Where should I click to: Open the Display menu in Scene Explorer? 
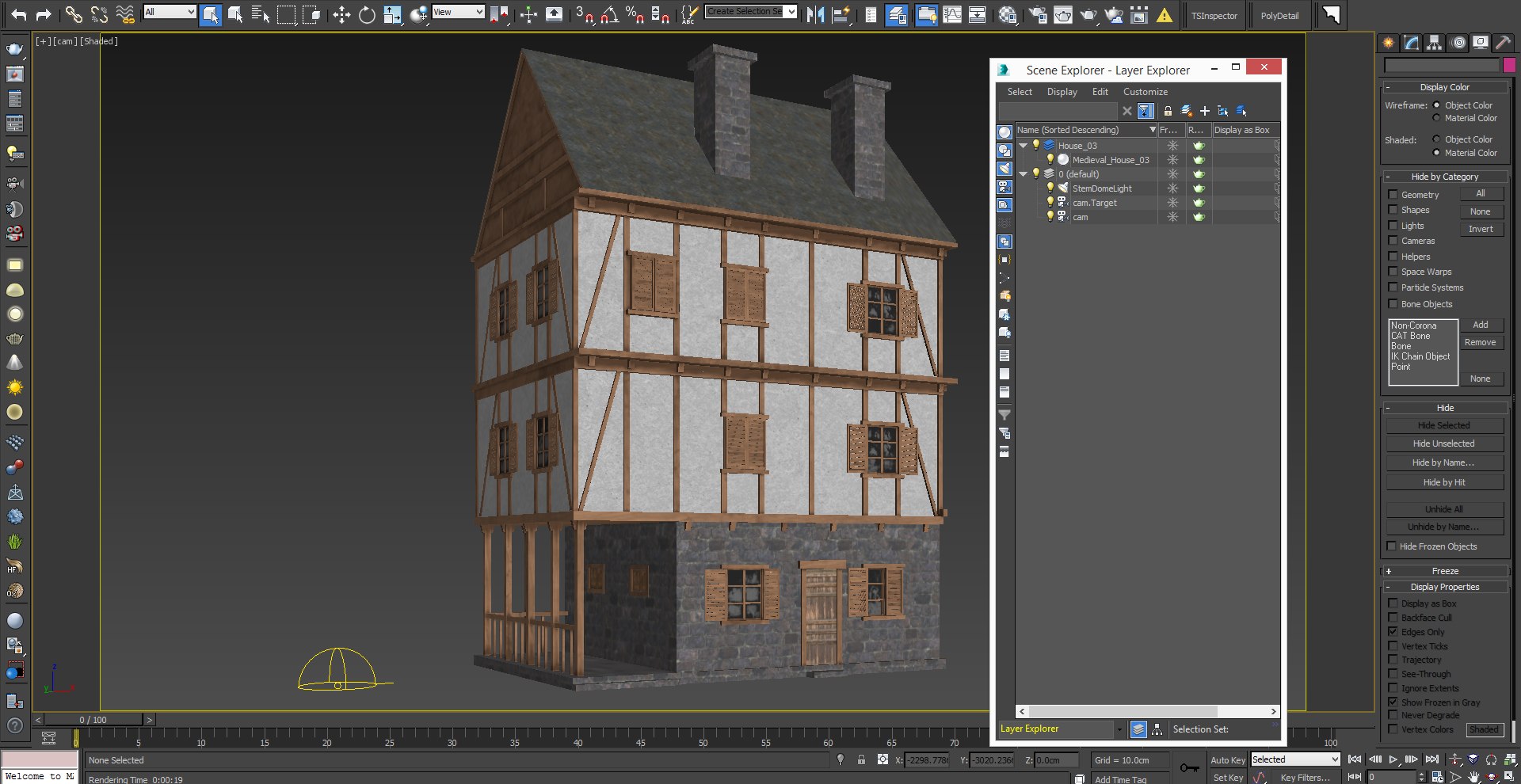(1062, 92)
